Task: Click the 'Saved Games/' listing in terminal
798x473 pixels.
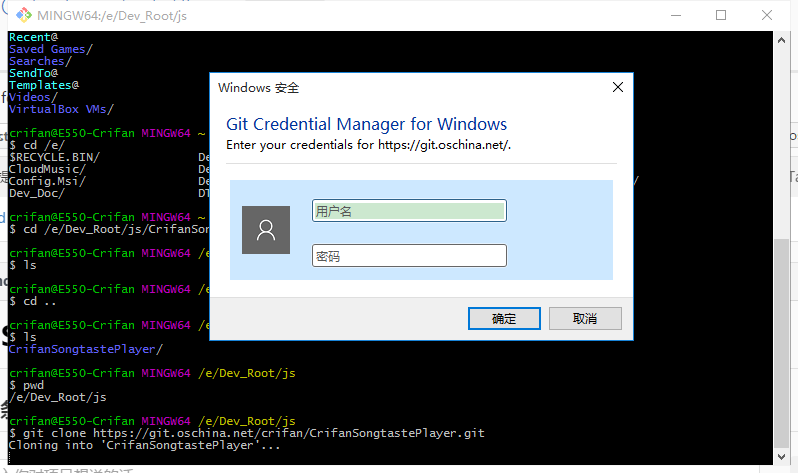Action: [51, 49]
